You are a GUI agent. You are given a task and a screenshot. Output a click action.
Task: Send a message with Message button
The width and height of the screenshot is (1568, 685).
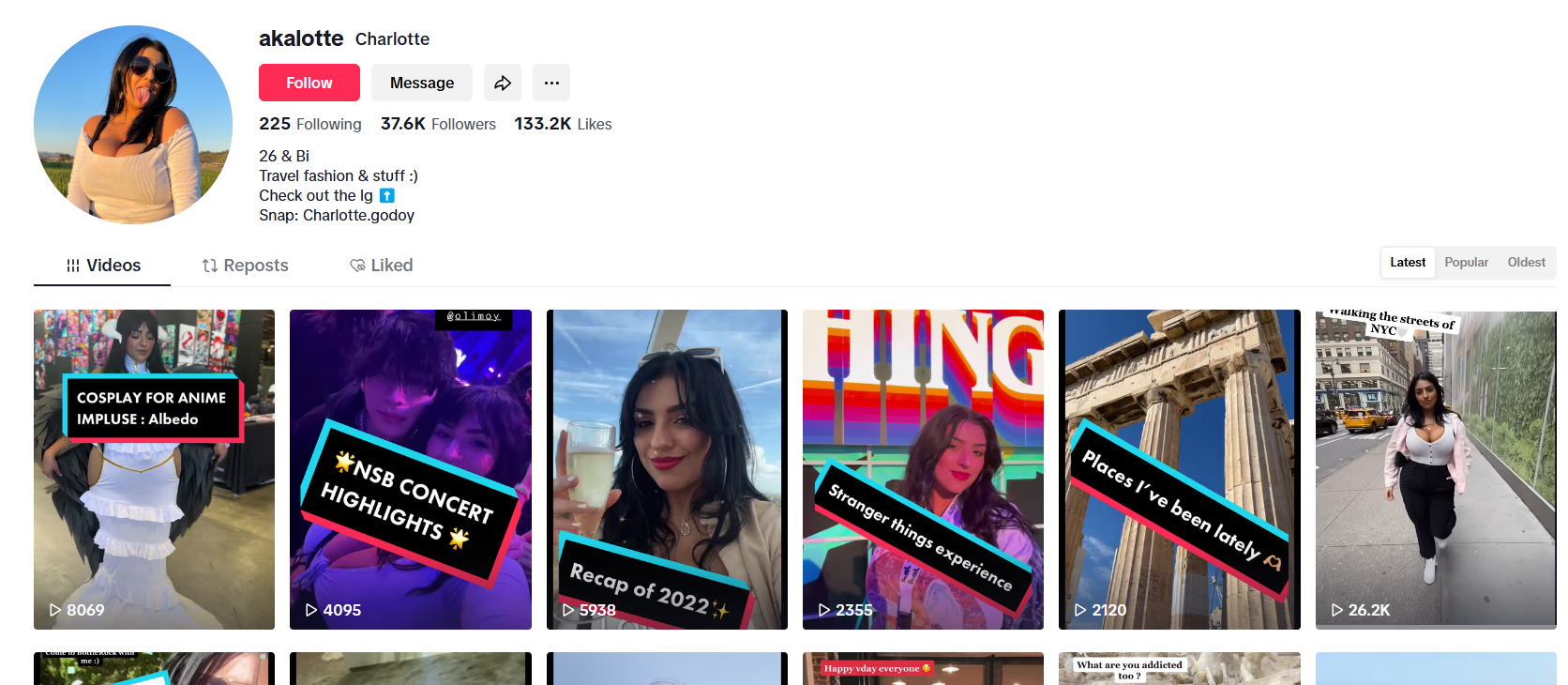click(x=422, y=83)
